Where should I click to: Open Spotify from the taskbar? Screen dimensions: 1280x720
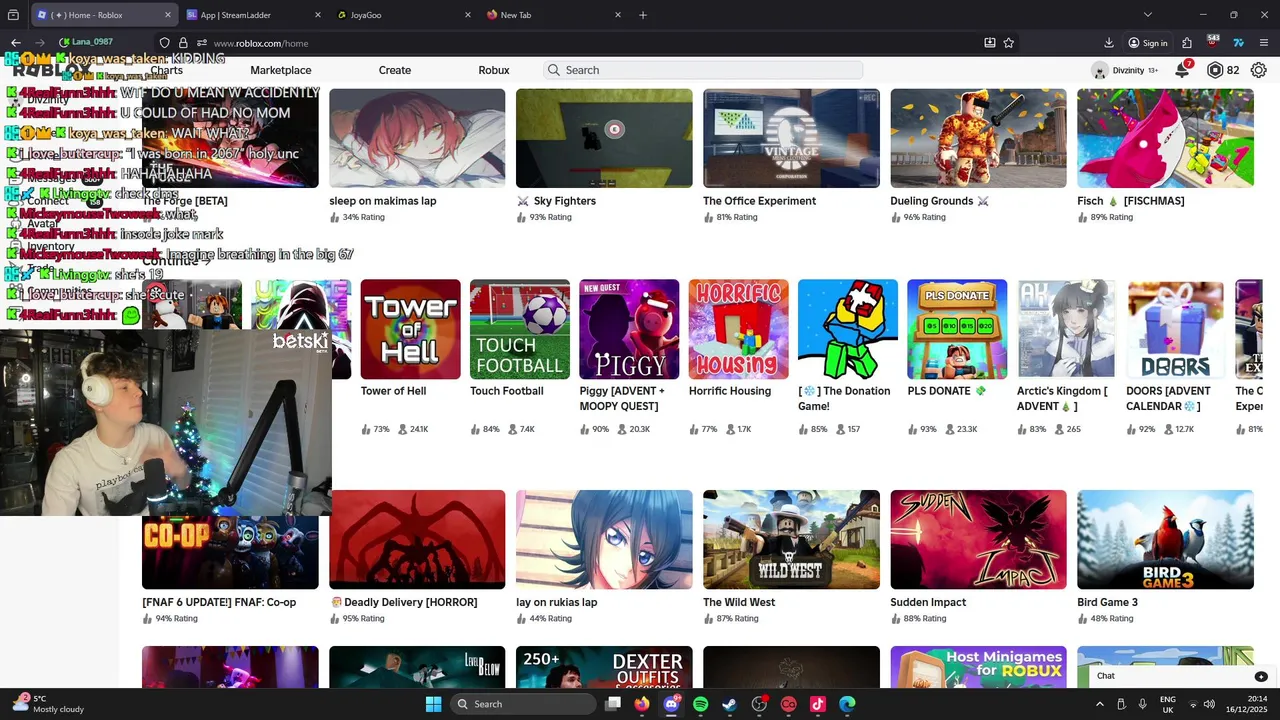point(700,704)
